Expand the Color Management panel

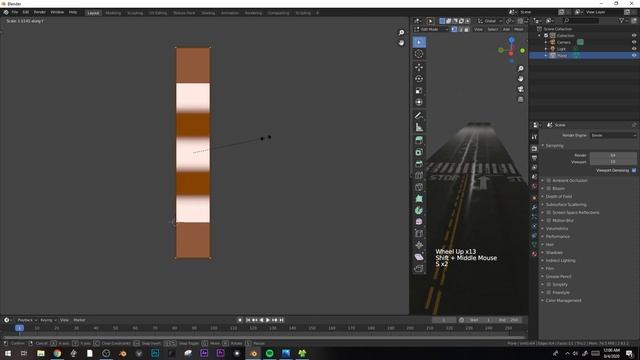point(563,300)
